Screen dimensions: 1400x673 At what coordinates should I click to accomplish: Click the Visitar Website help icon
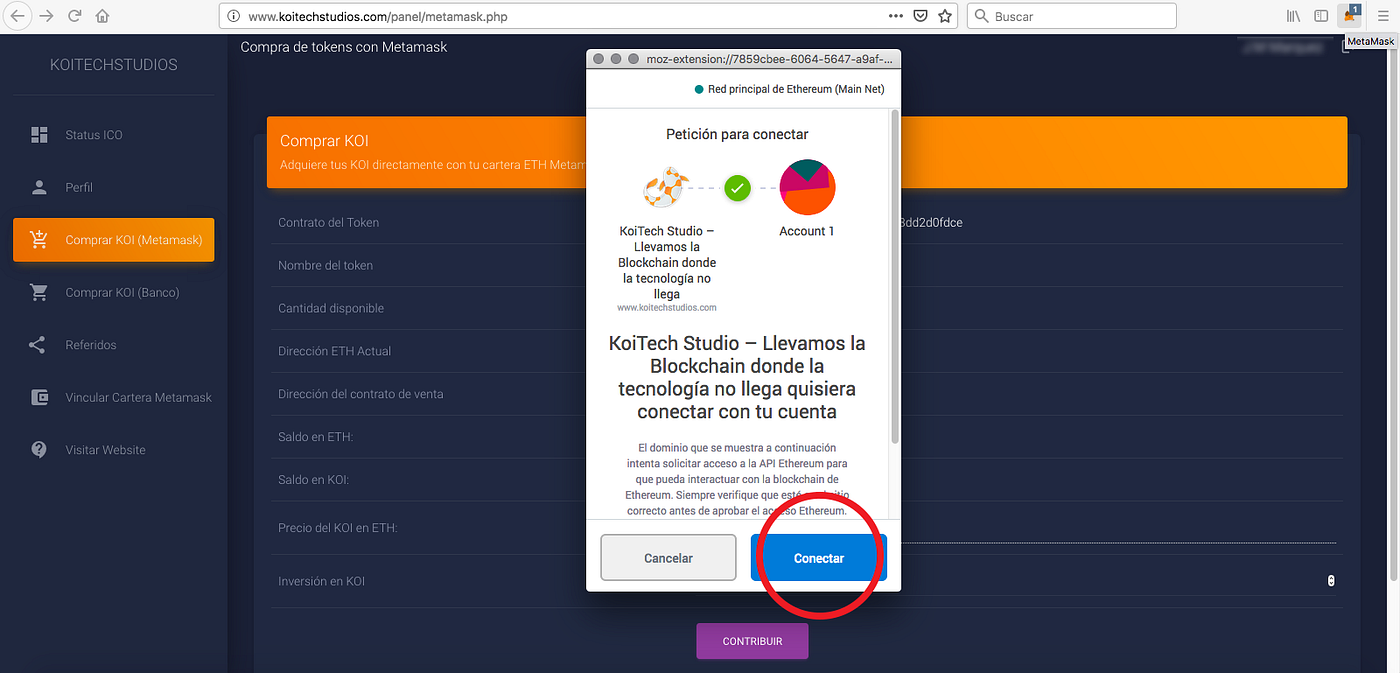[x=39, y=450]
